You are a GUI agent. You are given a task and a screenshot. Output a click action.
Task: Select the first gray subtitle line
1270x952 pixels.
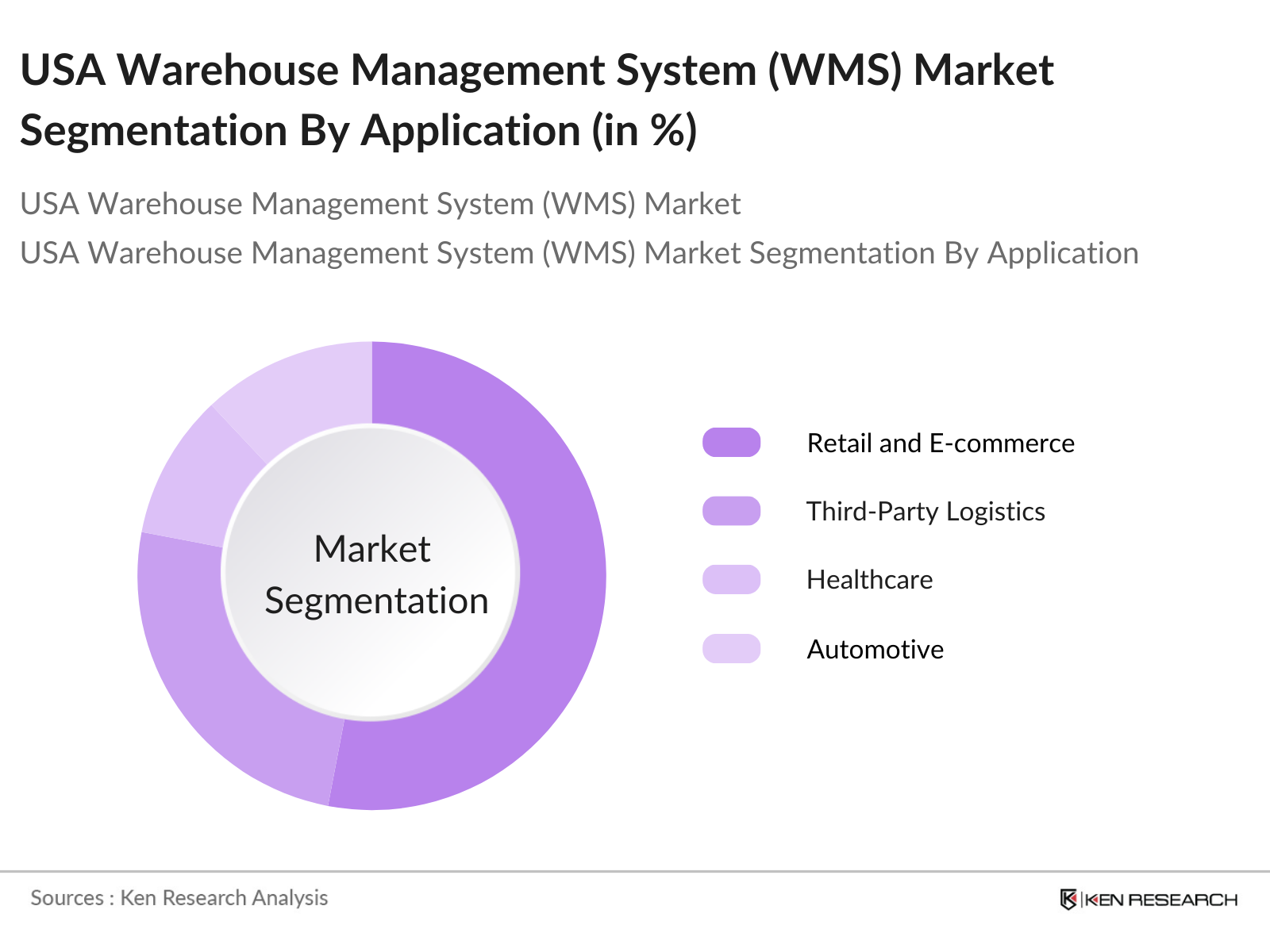tap(379, 204)
